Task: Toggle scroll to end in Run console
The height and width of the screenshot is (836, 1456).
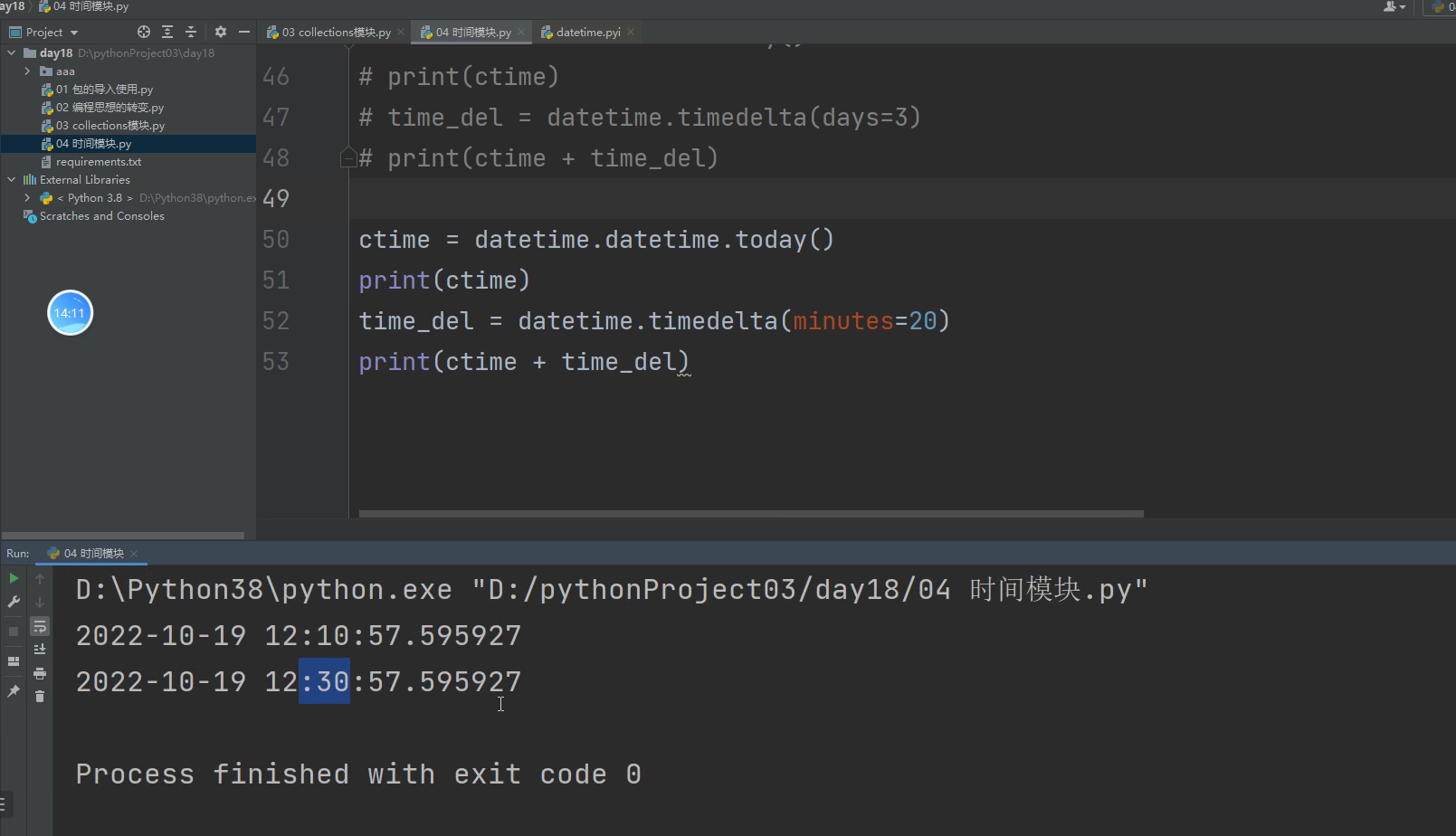Action: (40, 649)
